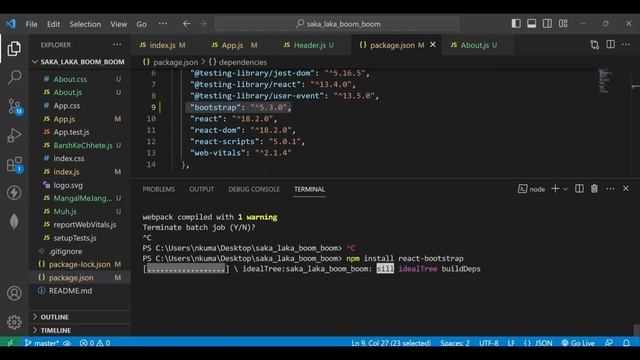Go back using the left arrow
This screenshot has width=640, height=360.
[x=187, y=24]
